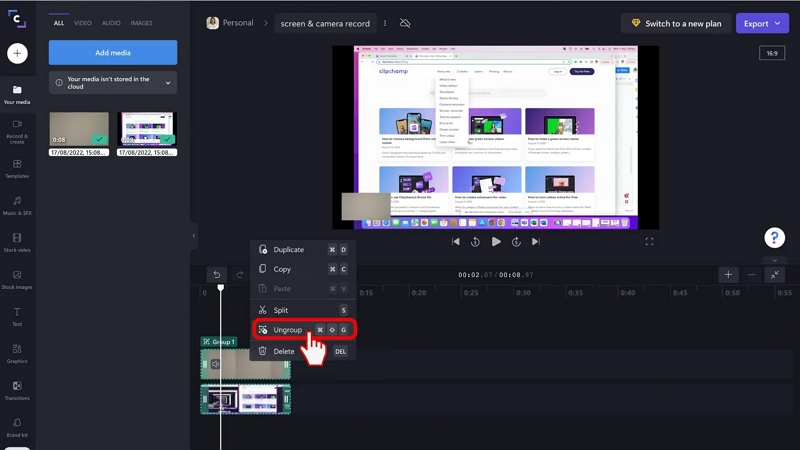The image size is (800, 450).
Task: Skip to end of video
Action: pyautogui.click(x=536, y=242)
